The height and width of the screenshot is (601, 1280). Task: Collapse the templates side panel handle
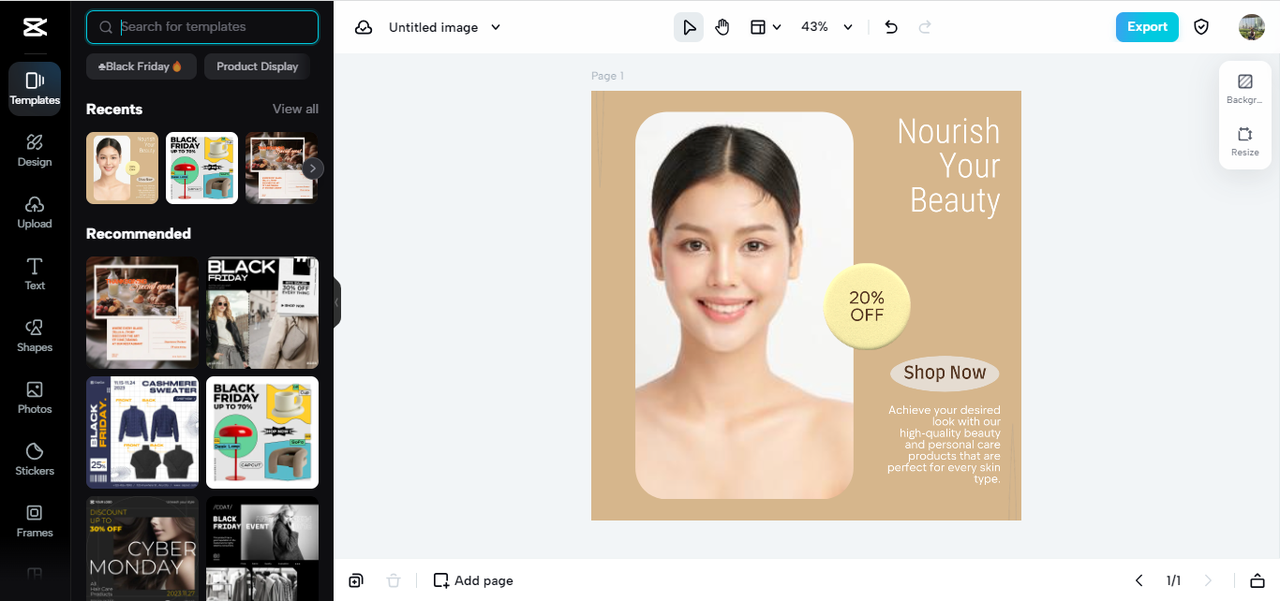tap(337, 302)
